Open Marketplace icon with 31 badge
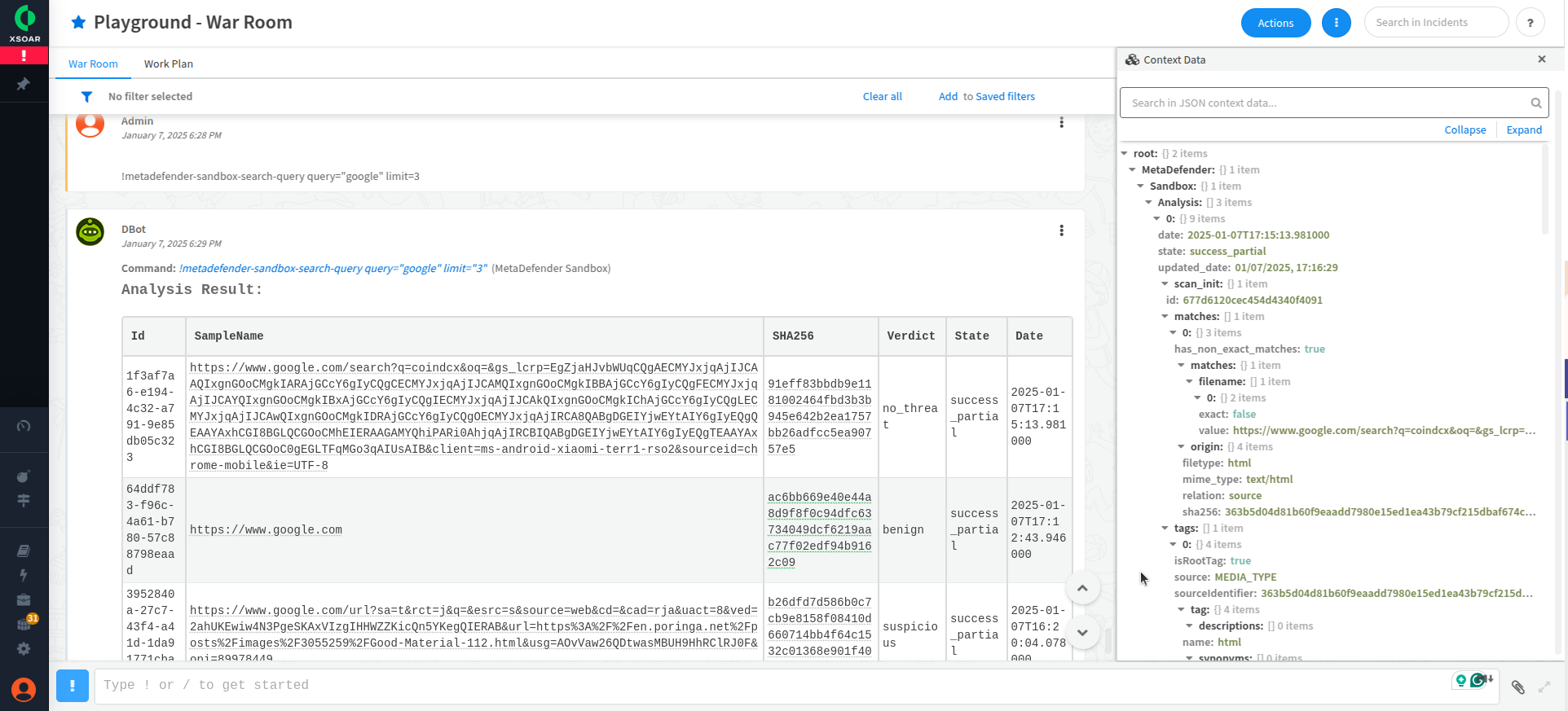The height and width of the screenshot is (711, 1568). click(25, 623)
